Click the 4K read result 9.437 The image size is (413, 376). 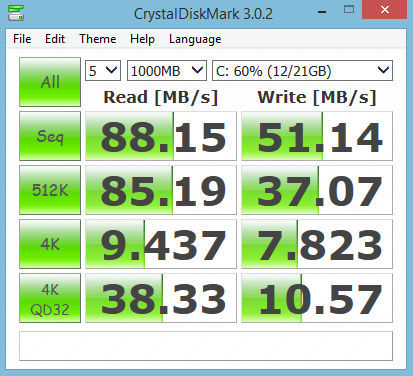tap(161, 244)
